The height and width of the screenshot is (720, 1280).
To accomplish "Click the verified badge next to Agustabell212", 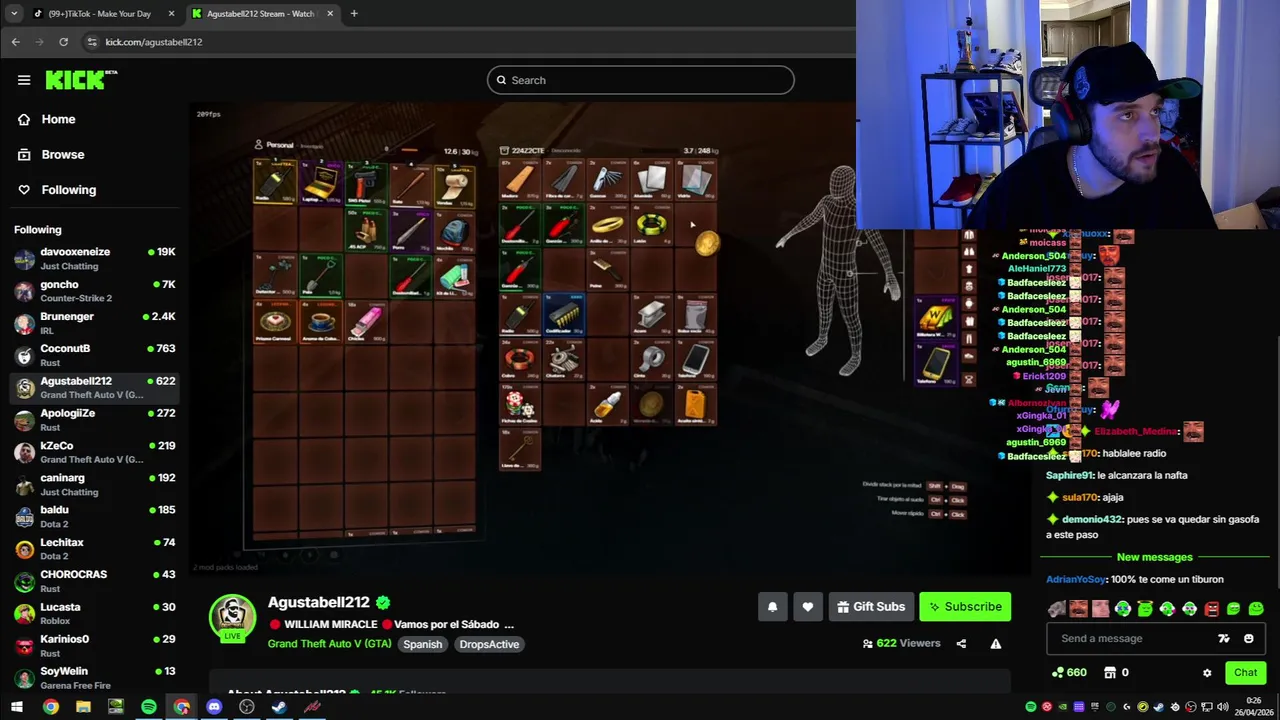I will [383, 602].
